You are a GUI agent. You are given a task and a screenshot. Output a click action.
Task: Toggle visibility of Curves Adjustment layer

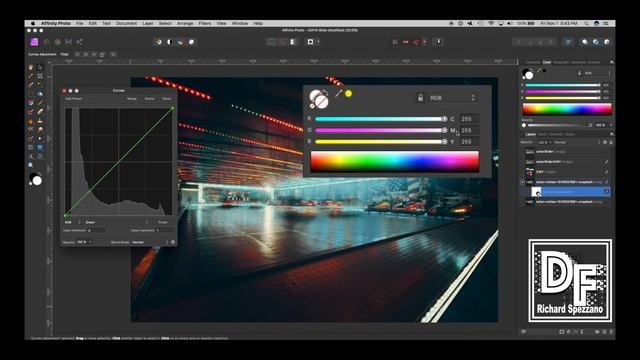(607, 191)
